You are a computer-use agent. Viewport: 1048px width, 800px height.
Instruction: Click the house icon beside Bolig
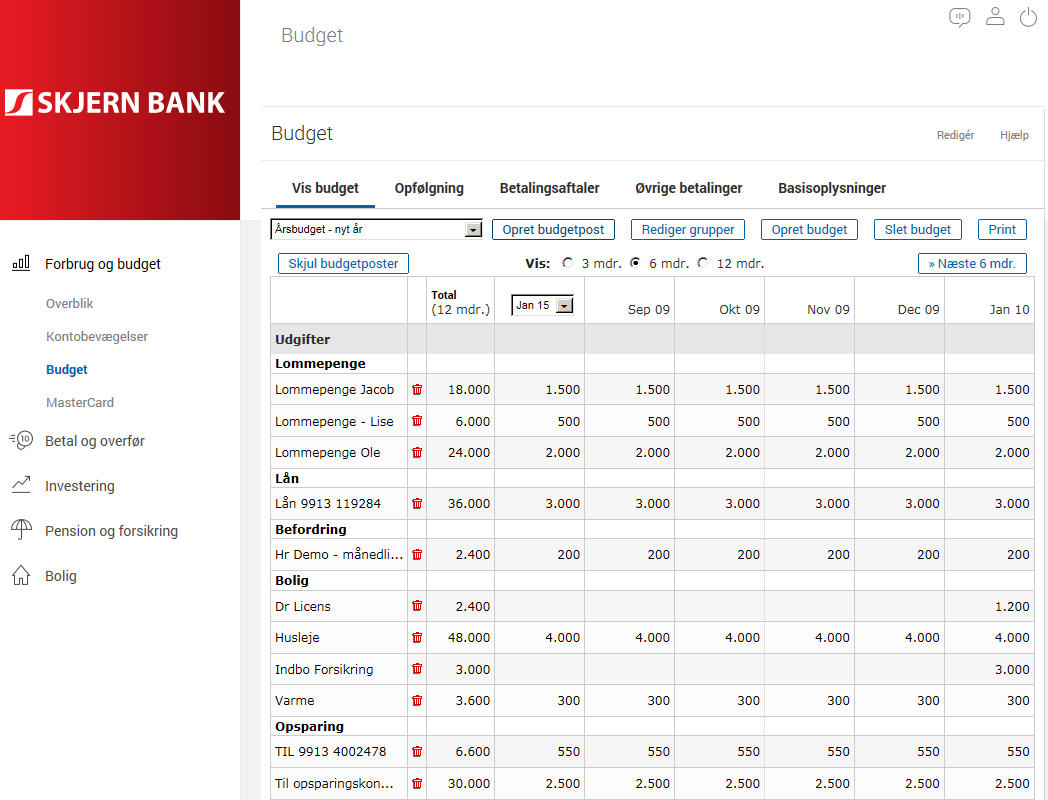[21, 575]
